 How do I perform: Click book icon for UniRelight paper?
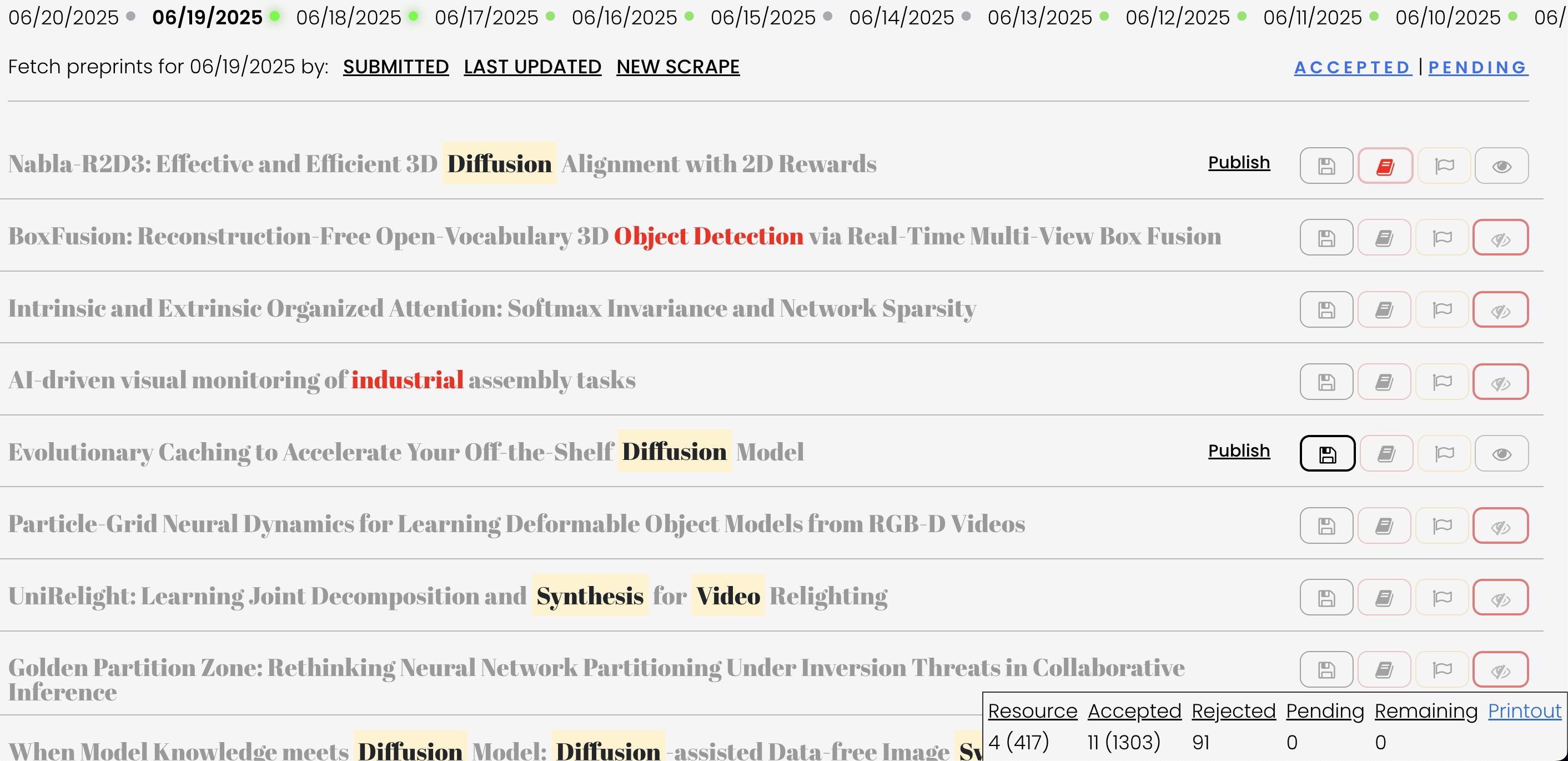pos(1384,597)
